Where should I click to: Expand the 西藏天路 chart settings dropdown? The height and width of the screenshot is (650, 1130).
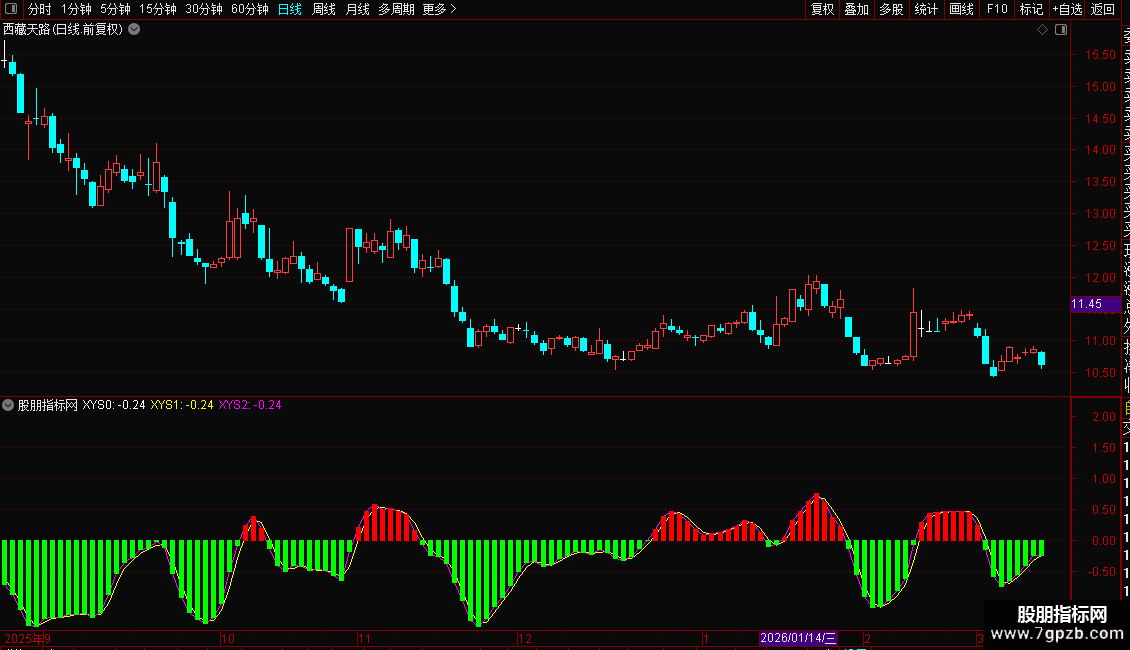click(x=134, y=30)
